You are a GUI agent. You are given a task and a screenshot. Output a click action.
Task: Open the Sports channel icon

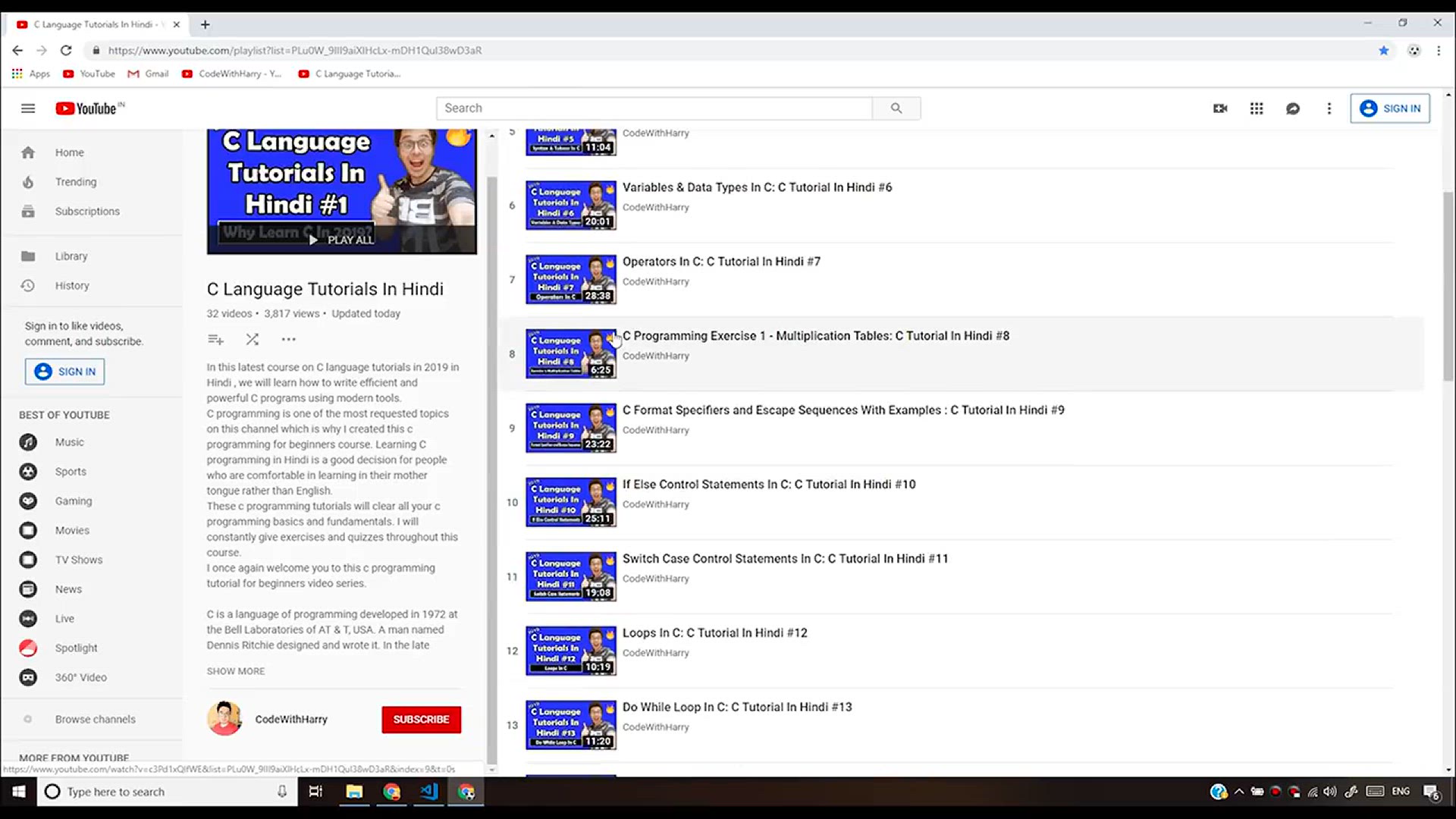click(28, 472)
